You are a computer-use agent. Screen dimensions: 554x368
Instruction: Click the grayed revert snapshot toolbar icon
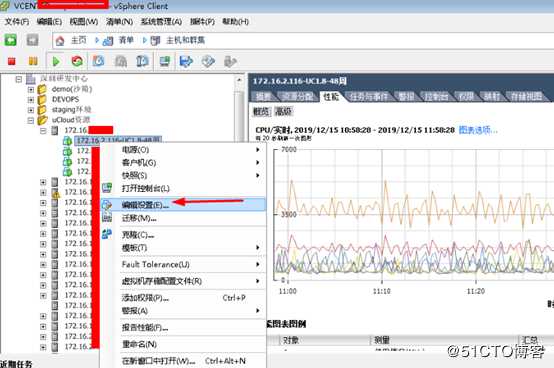tap(121, 61)
